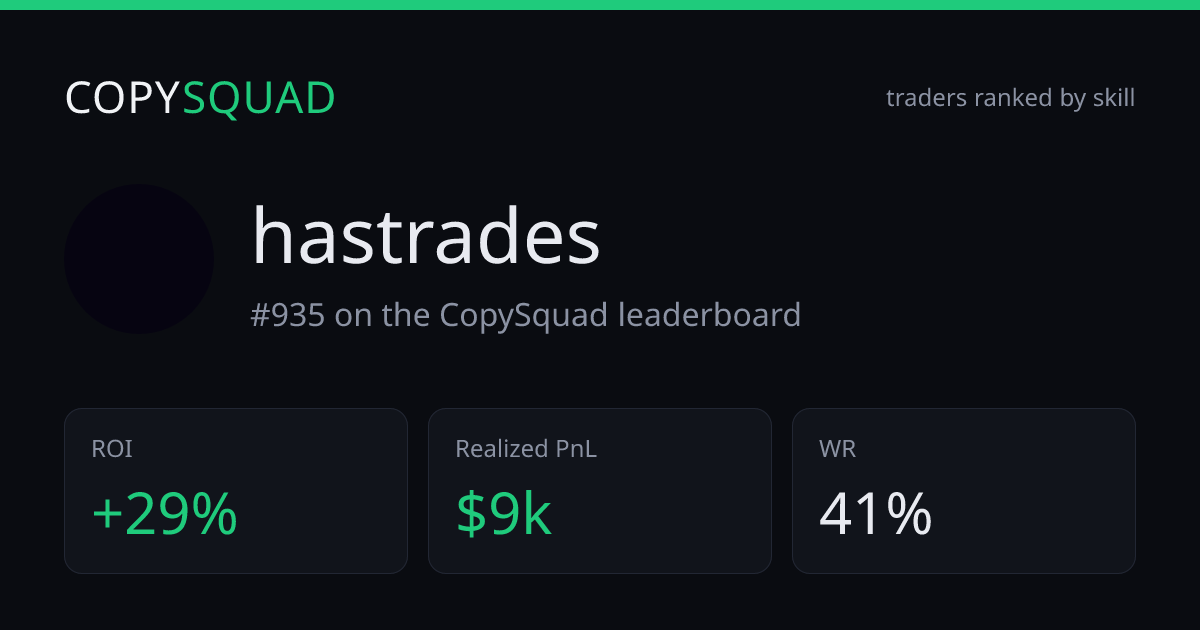The image size is (1200, 630).
Task: Click the word 'skill' in the tagline
Action: (x=1113, y=98)
